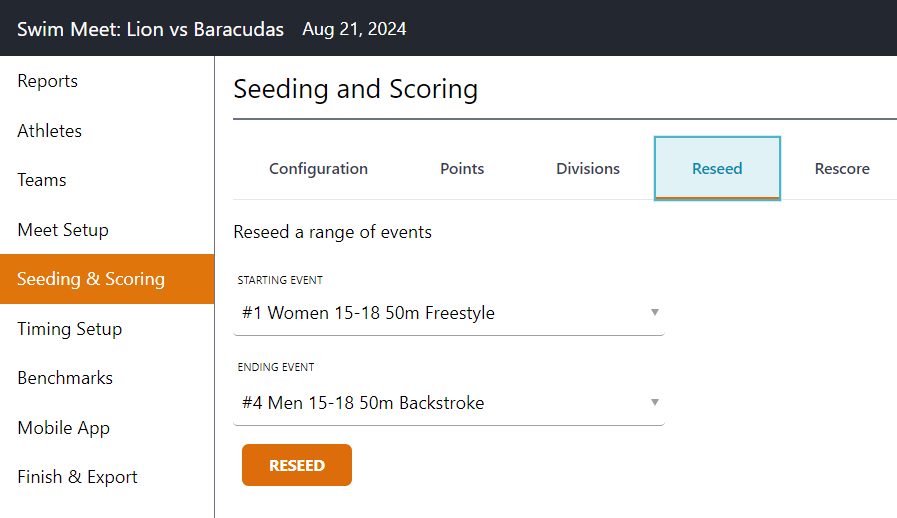Open the Divisions tab
The width and height of the screenshot is (897, 518).
[588, 169]
